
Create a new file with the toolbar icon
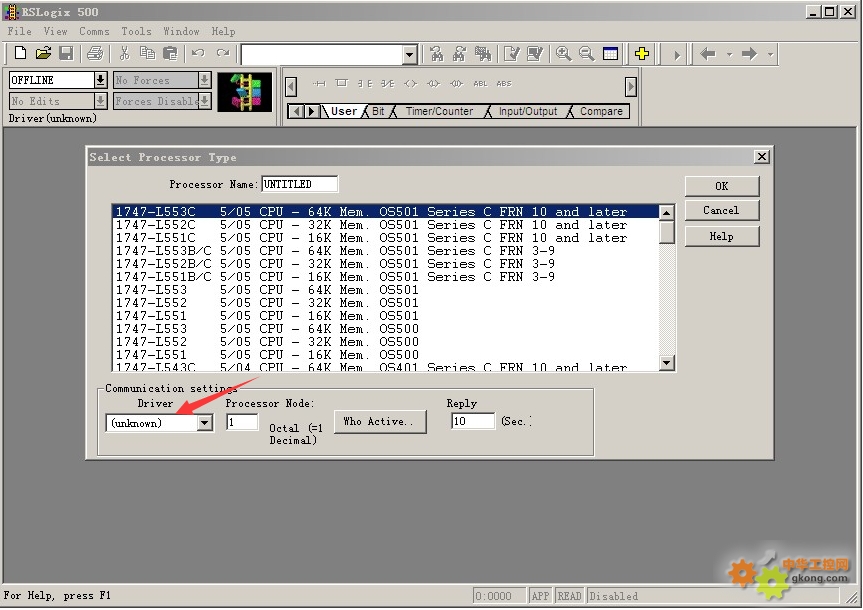[x=20, y=53]
